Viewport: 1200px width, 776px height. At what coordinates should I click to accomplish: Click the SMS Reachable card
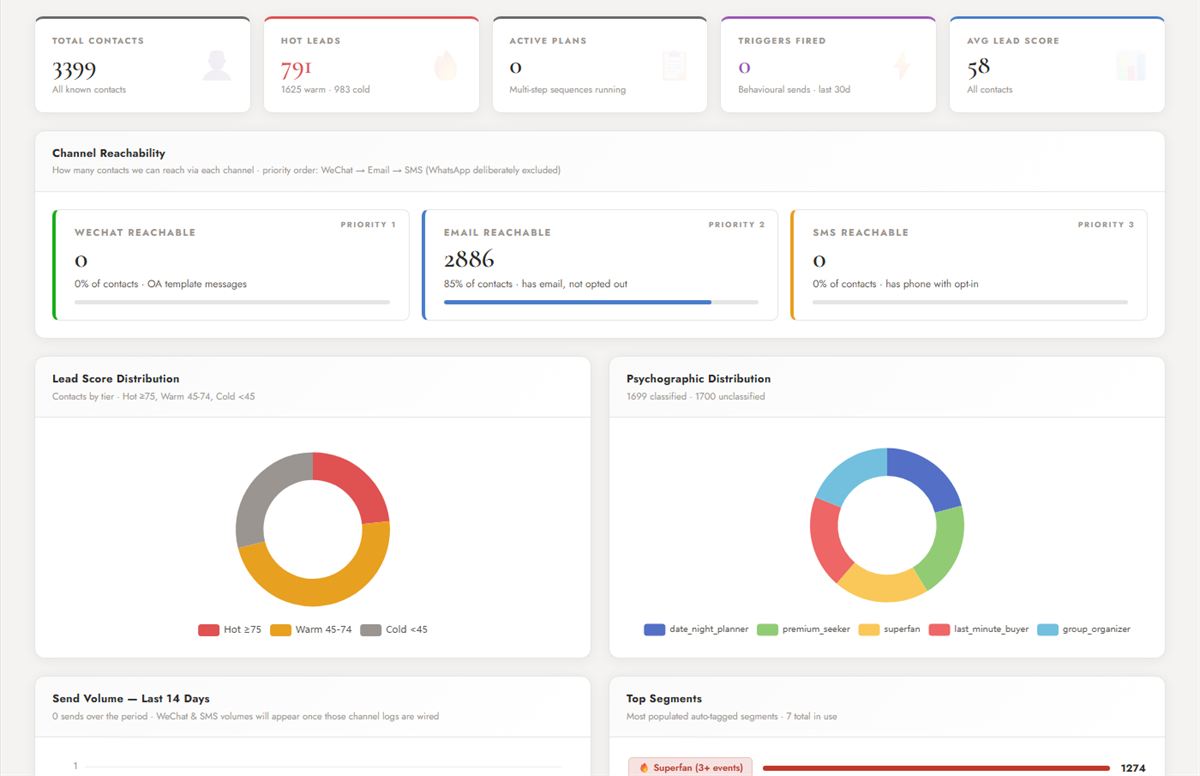click(969, 265)
